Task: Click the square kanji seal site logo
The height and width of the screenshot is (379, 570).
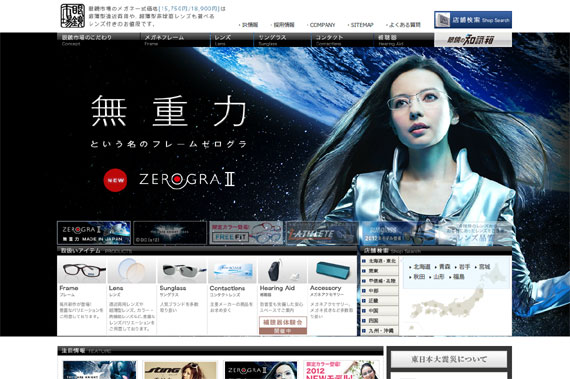Action: click(x=72, y=16)
